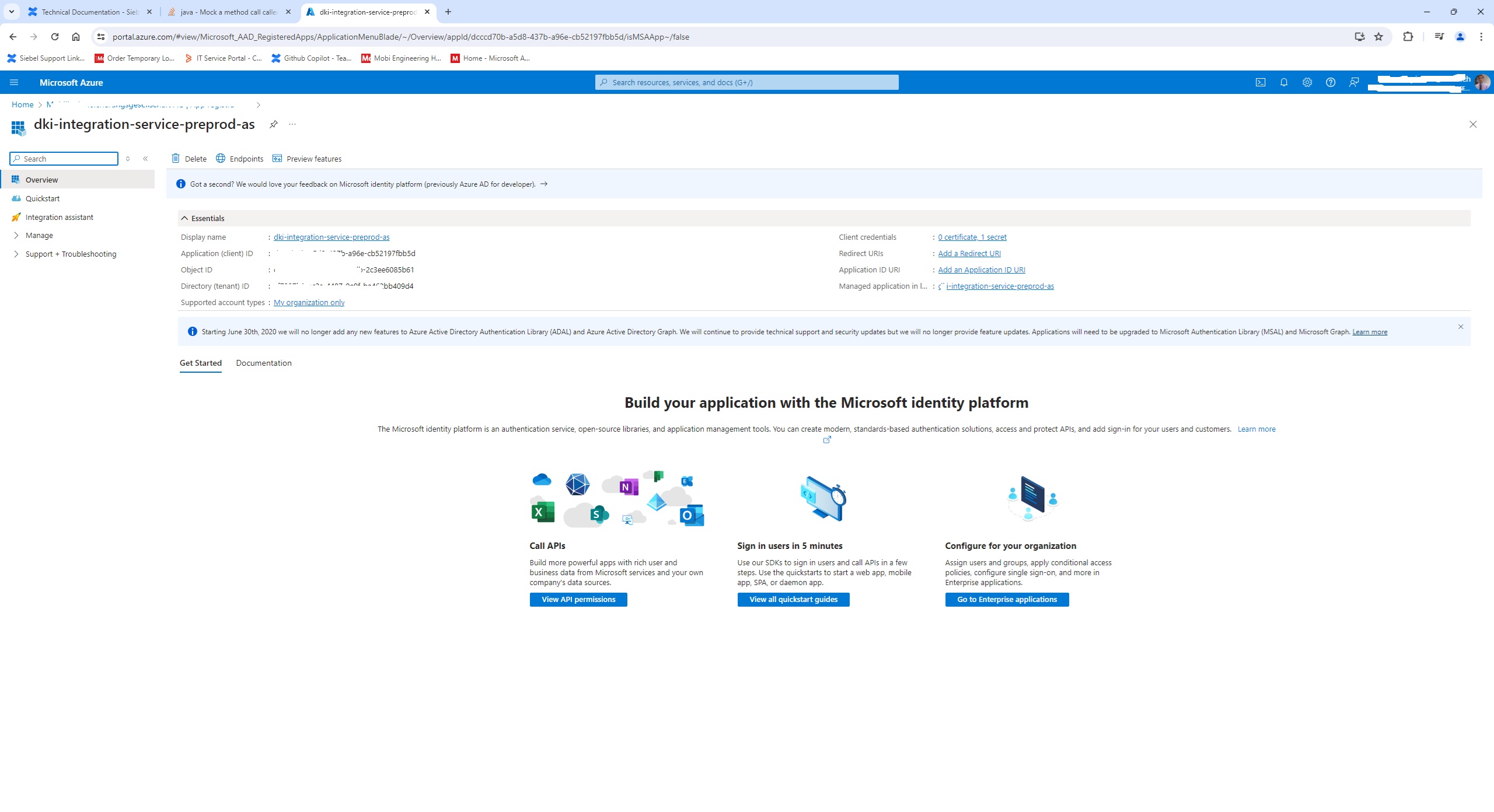Screen dimensions: 1494x812
Task: Go to browser home page
Action: (76, 37)
